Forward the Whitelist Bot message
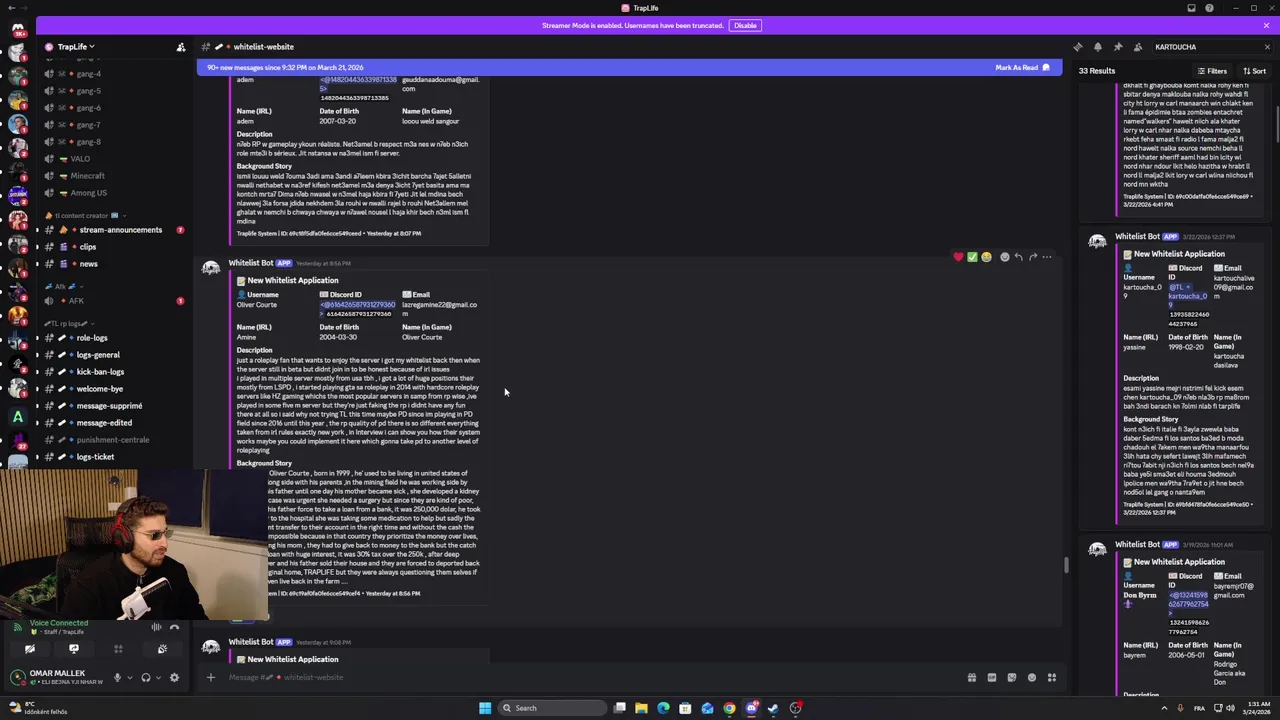This screenshot has height=720, width=1280. coord(1033,257)
